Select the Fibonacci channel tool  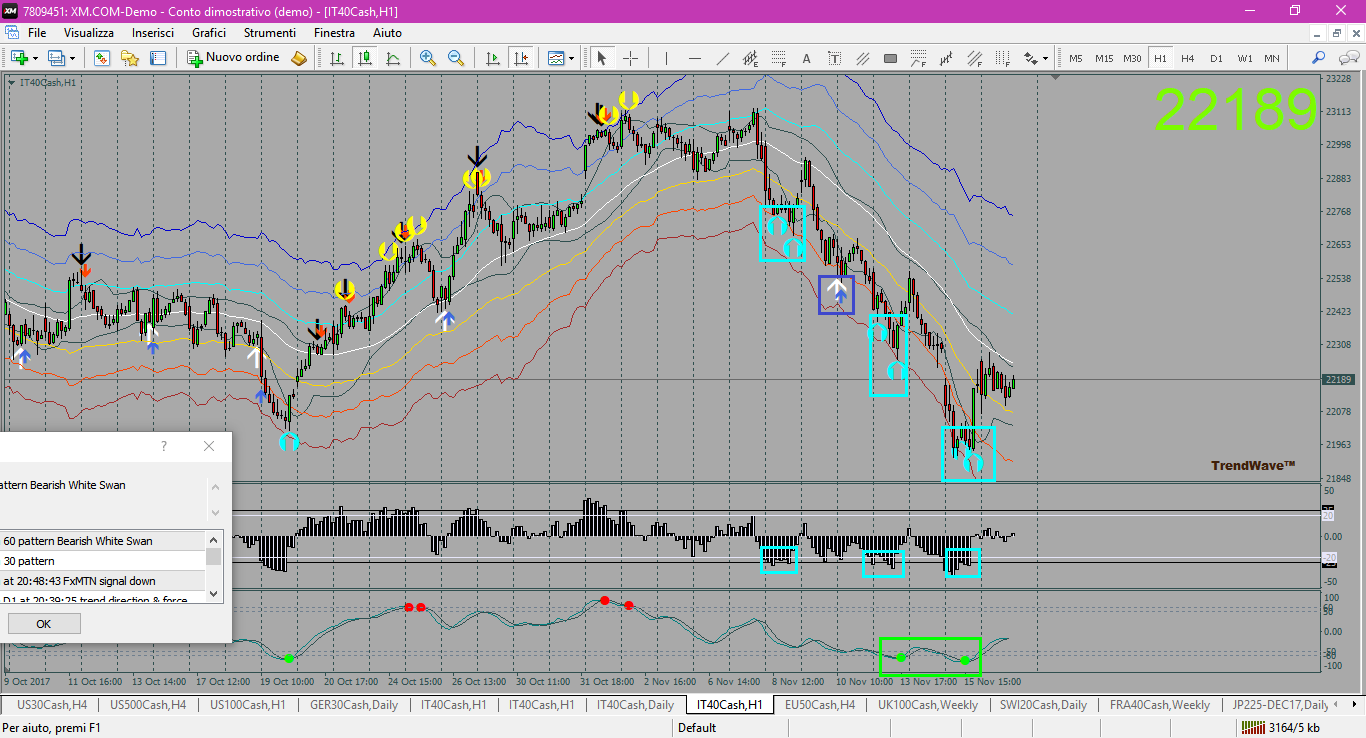click(974, 58)
